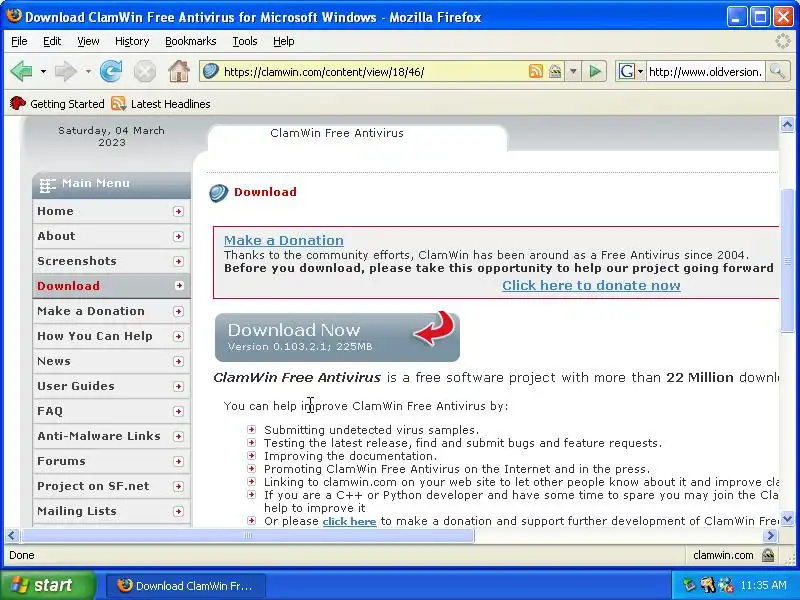
Task: Open the Forward history dropdown arrow
Action: coord(88,71)
